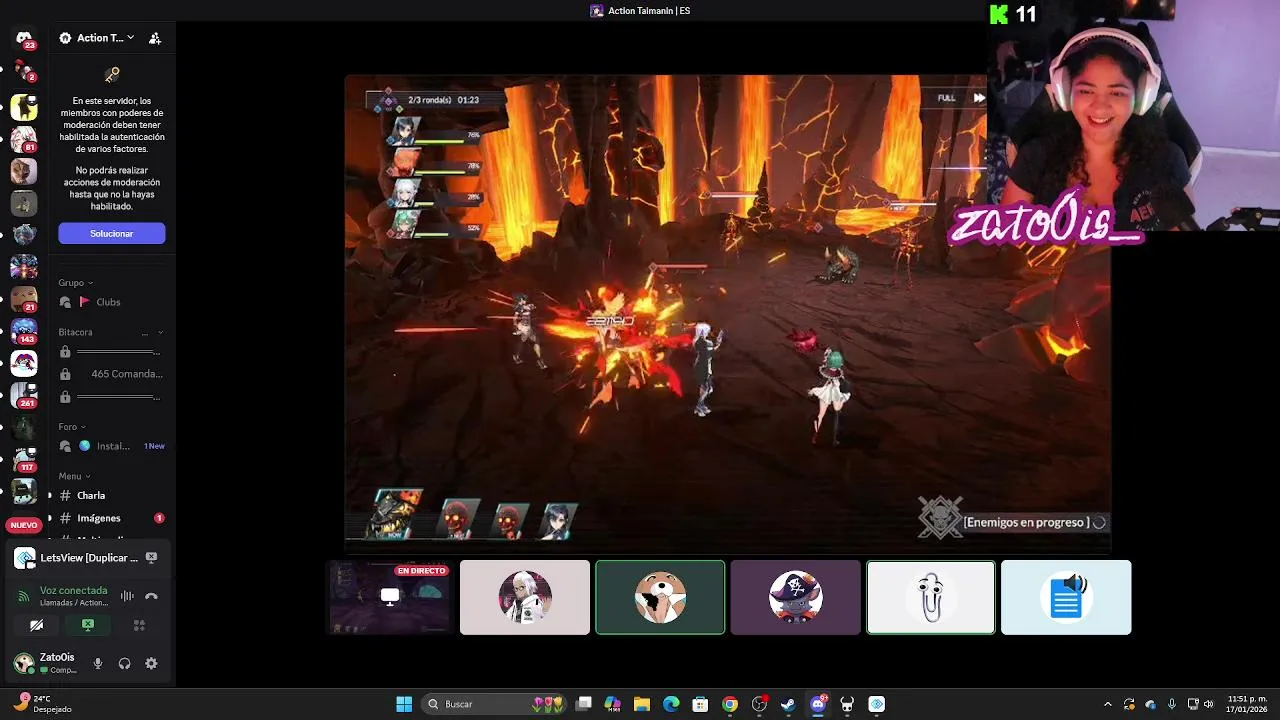Open the Clubs channel
Viewport: 1280px width, 720px height.
pyautogui.click(x=110, y=302)
